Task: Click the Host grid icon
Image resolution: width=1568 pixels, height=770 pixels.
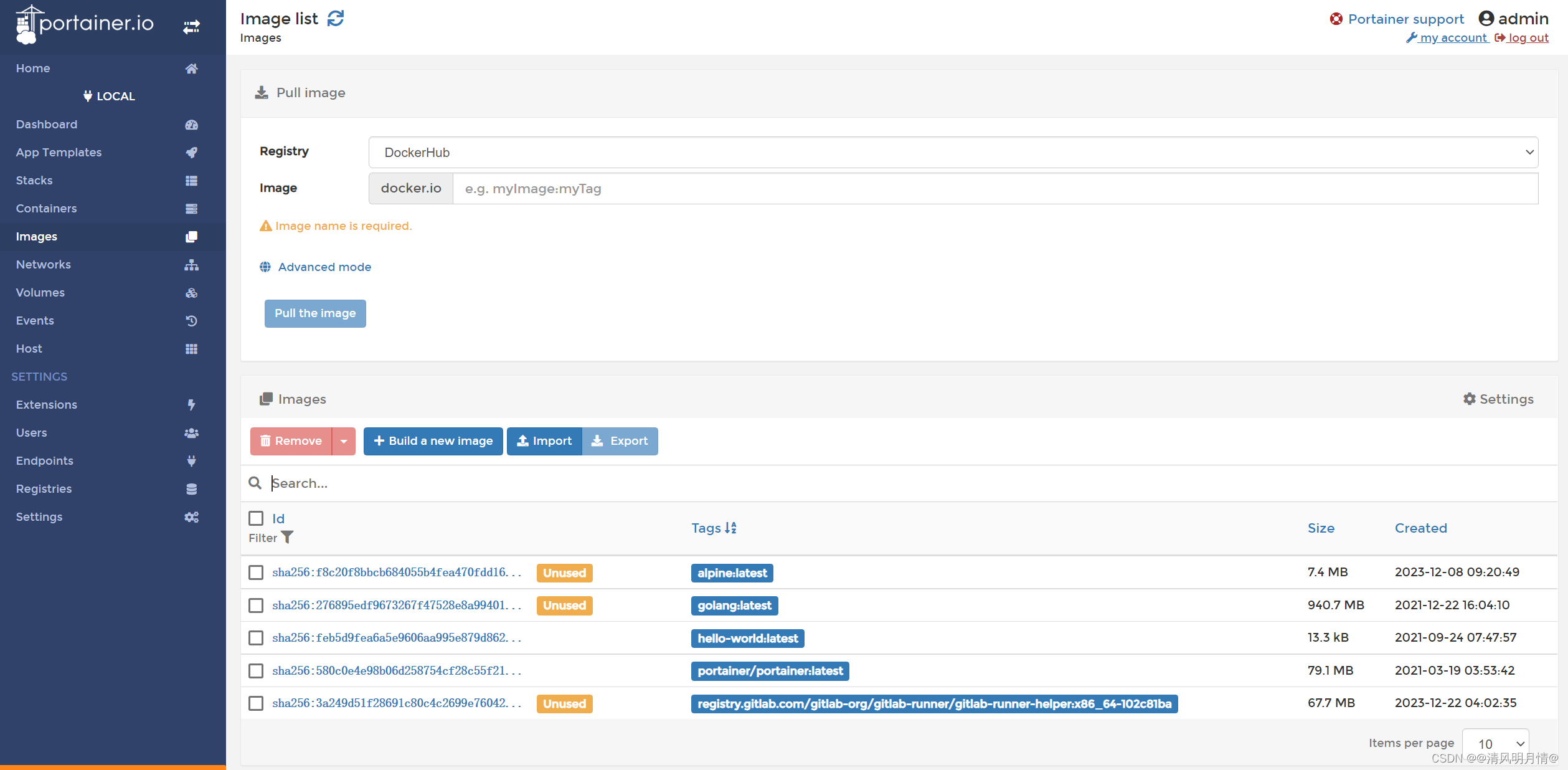Action: click(191, 349)
